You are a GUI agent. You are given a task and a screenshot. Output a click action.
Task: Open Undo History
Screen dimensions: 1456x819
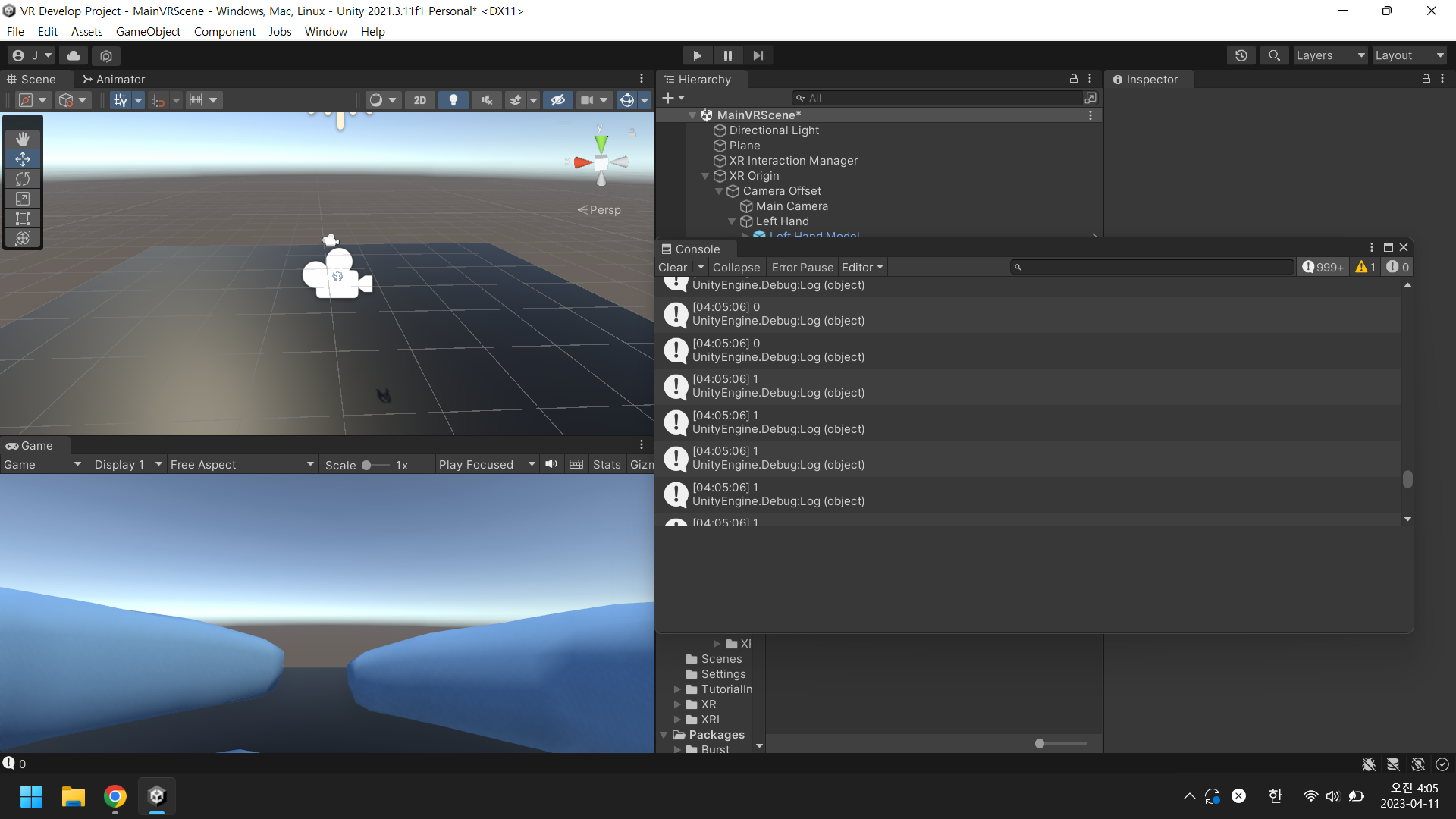point(1241,55)
